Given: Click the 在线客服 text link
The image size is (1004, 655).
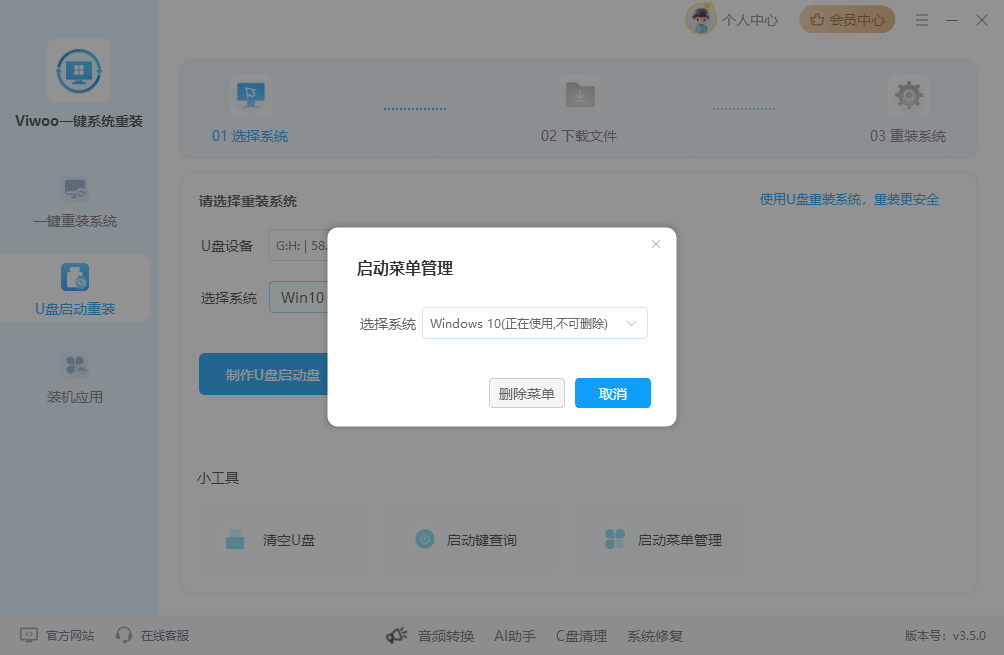Looking at the screenshot, I should [x=165, y=635].
